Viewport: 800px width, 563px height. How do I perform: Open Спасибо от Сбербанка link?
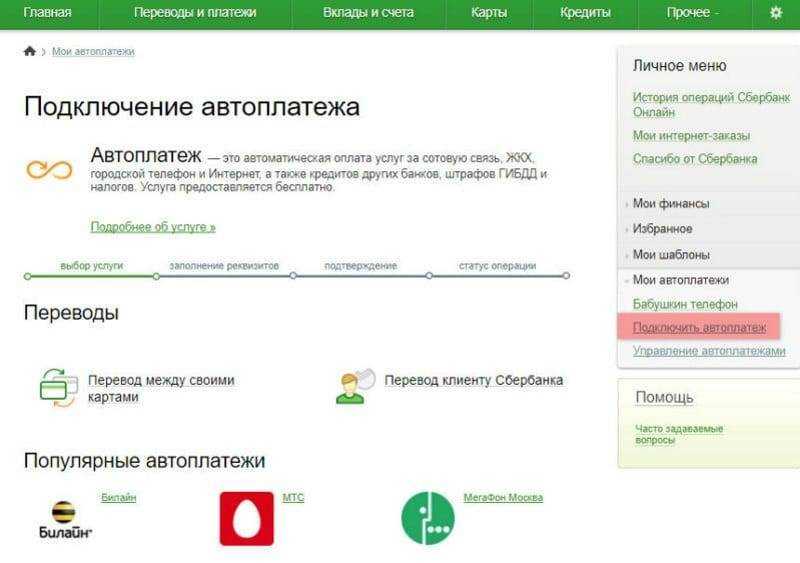695,159
